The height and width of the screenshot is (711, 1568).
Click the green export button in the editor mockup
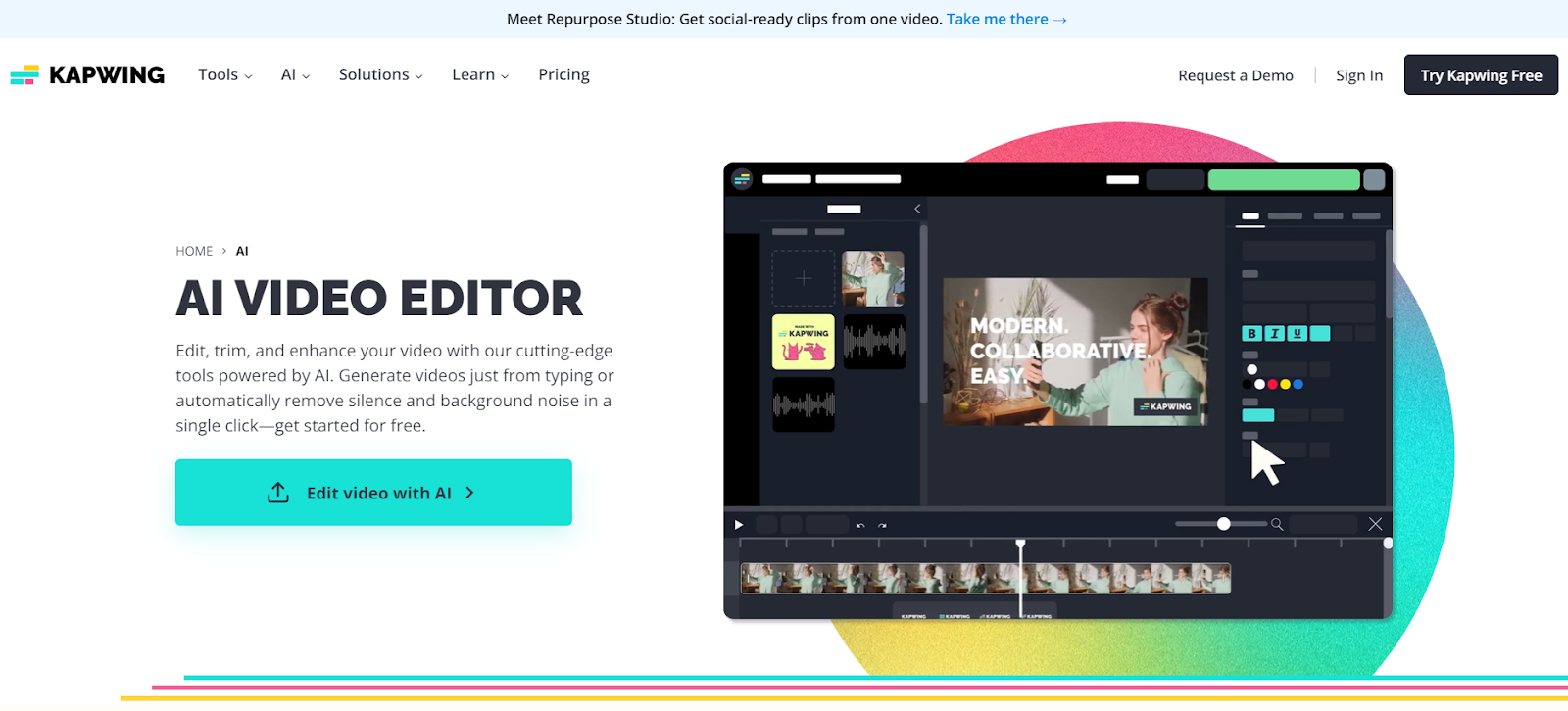point(1284,179)
